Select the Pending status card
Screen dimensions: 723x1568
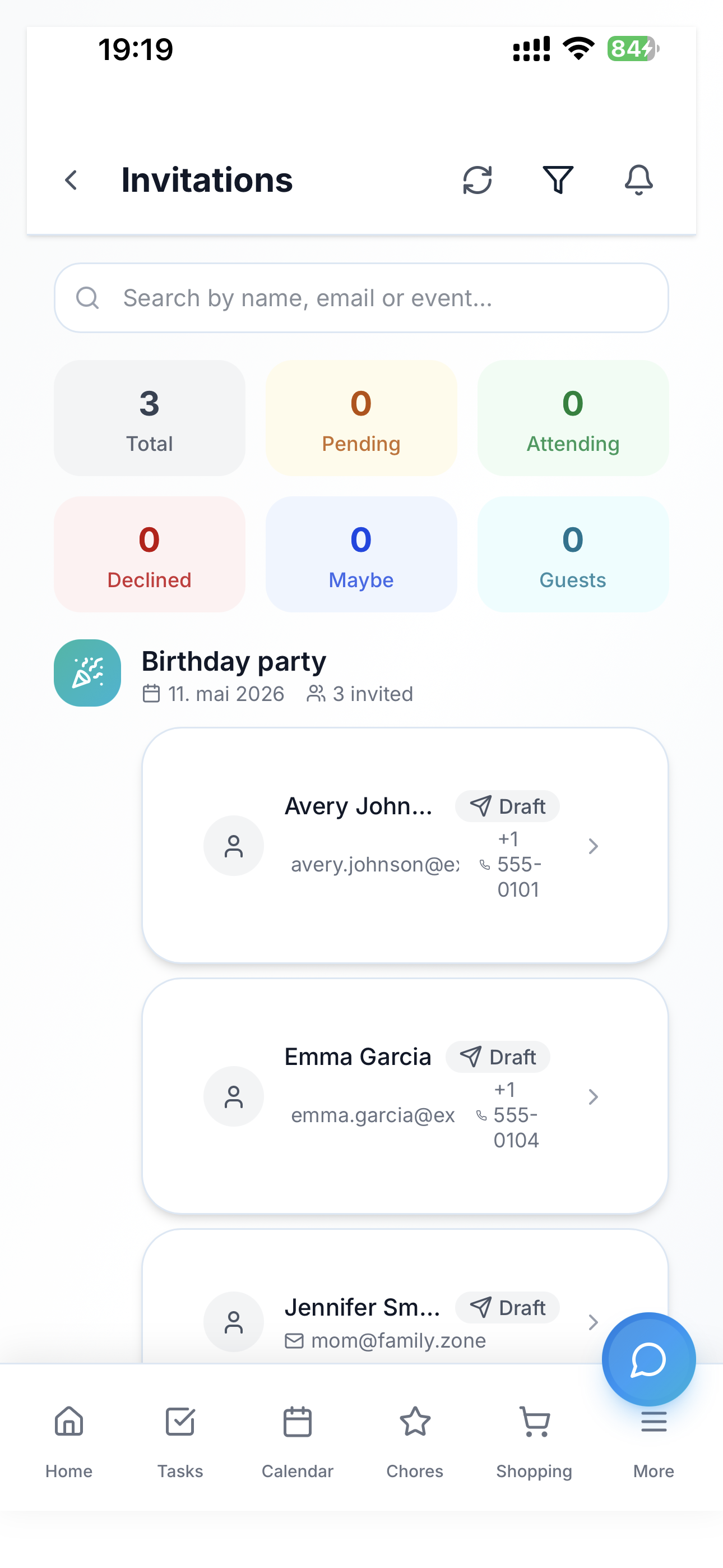coord(361,418)
